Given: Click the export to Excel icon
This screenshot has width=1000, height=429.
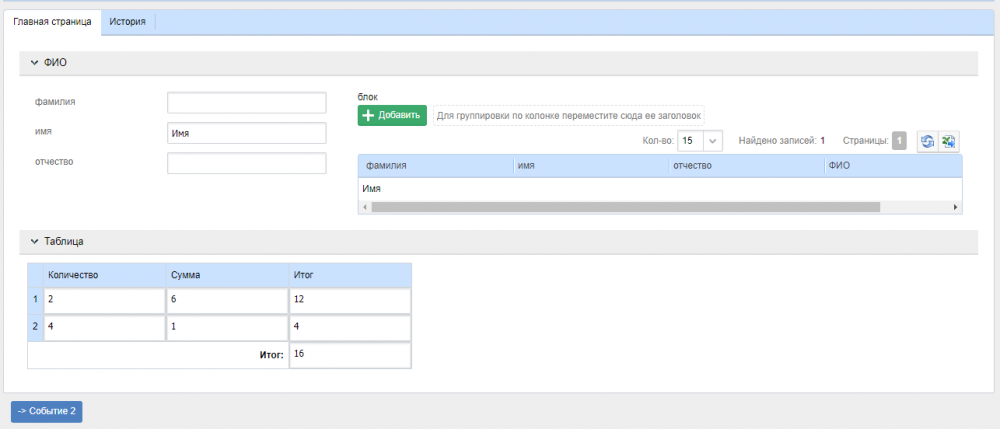Looking at the screenshot, I should (x=948, y=142).
